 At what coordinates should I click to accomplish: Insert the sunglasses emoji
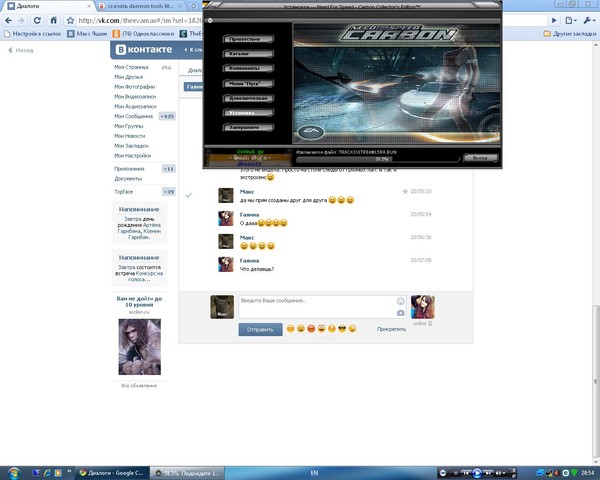click(342, 328)
